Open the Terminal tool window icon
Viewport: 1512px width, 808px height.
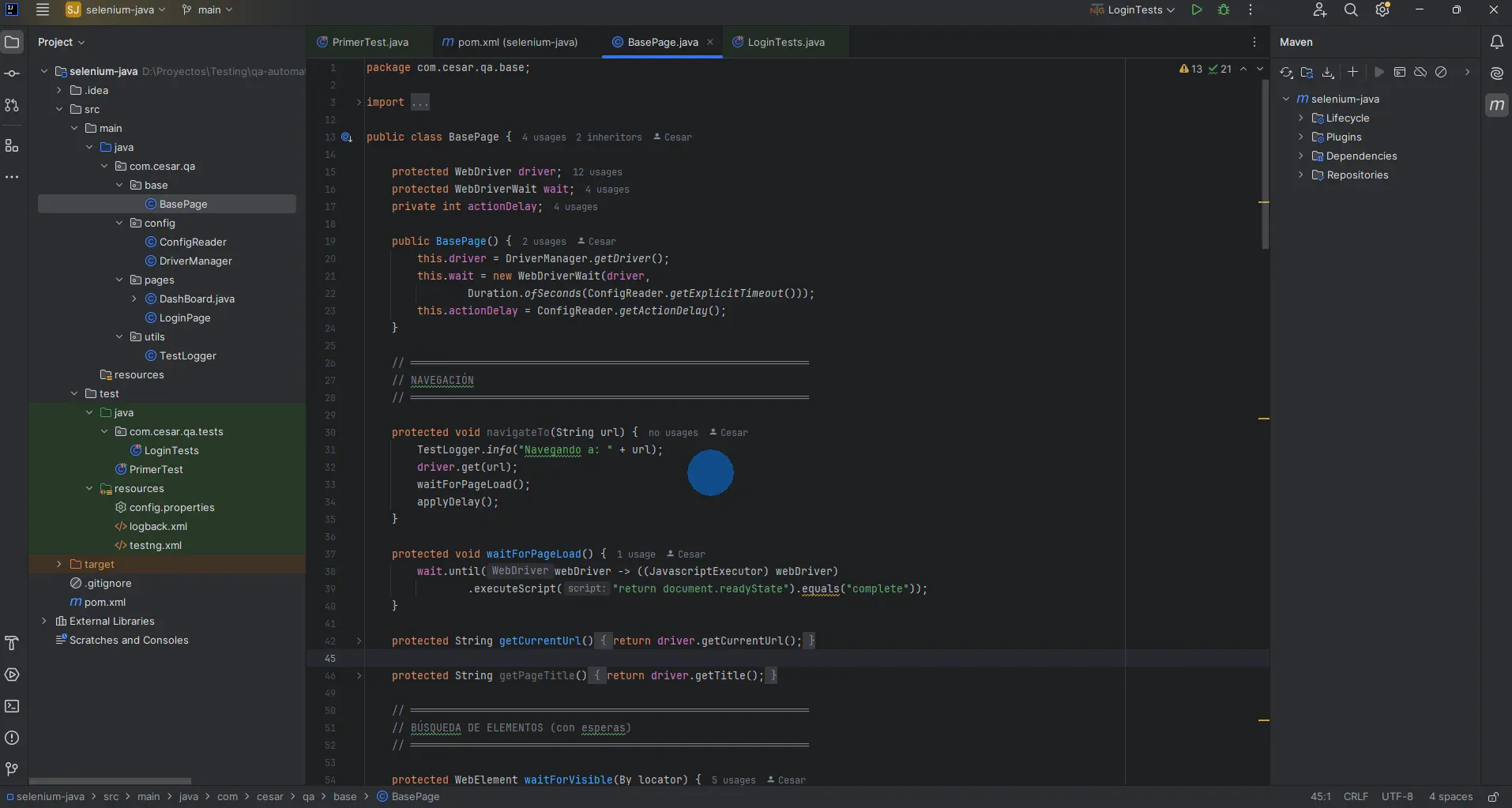pos(13,707)
